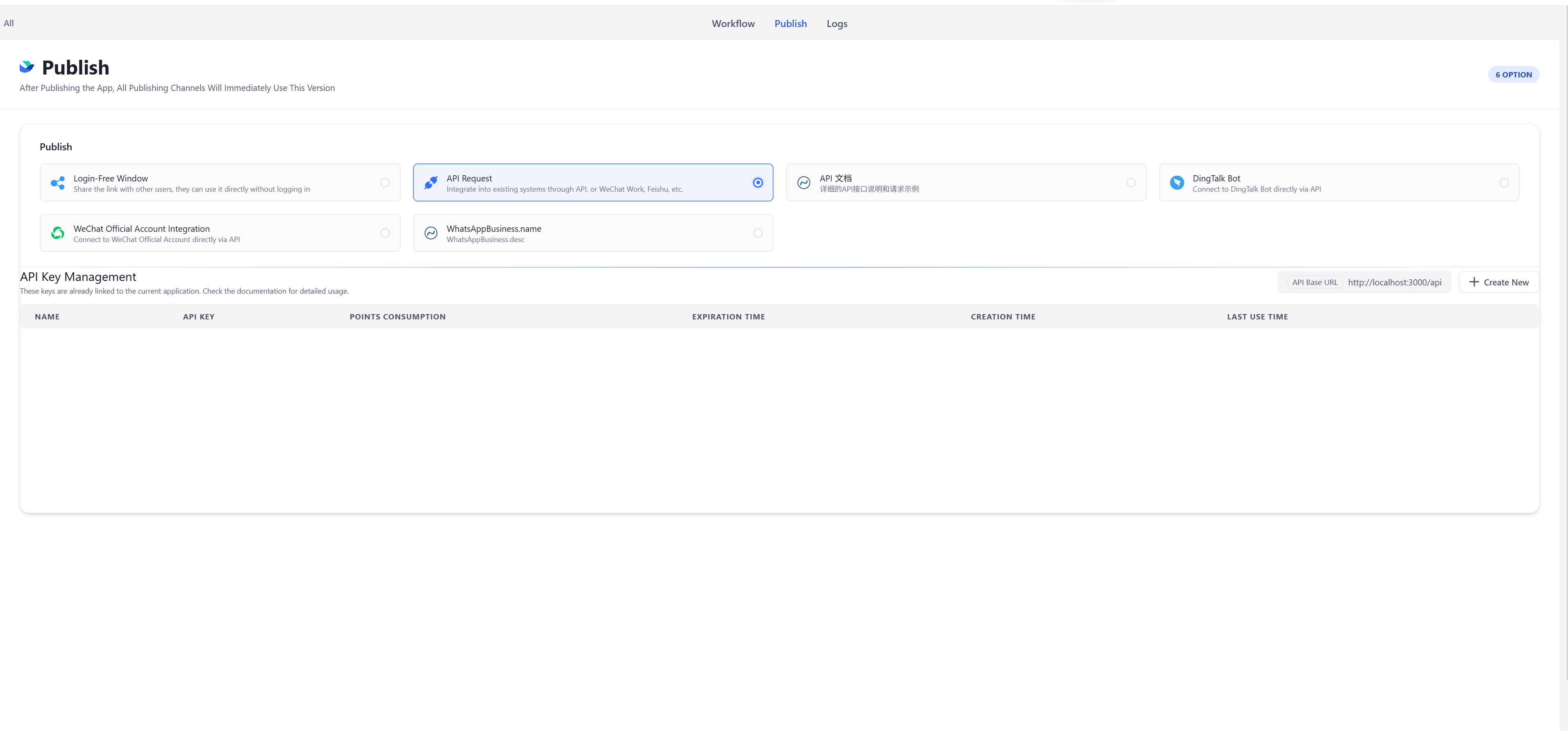1568x731 pixels.
Task: Click the Login-Free Window share icon
Action: (x=57, y=182)
